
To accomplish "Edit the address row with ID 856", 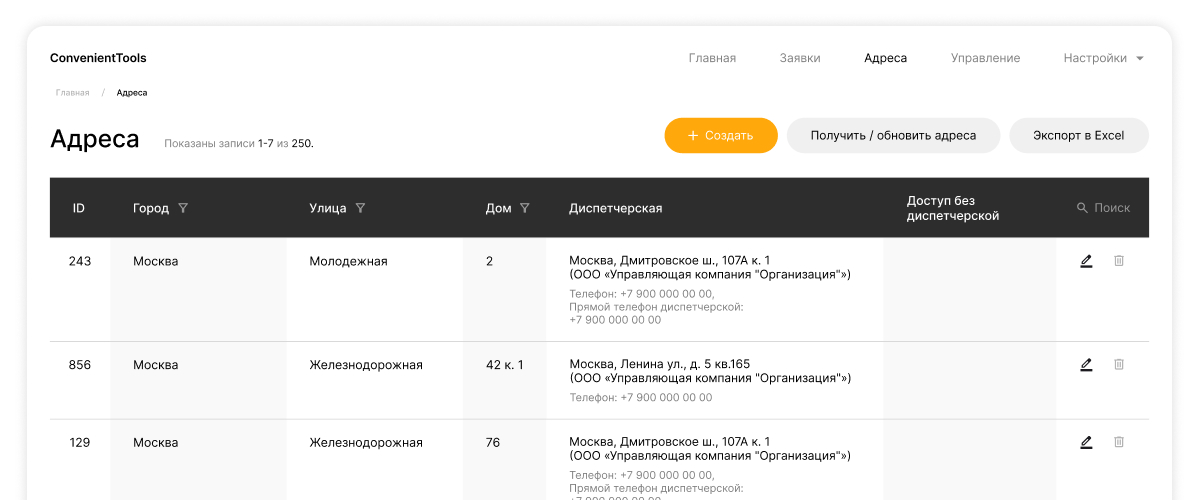I will pos(1086,365).
